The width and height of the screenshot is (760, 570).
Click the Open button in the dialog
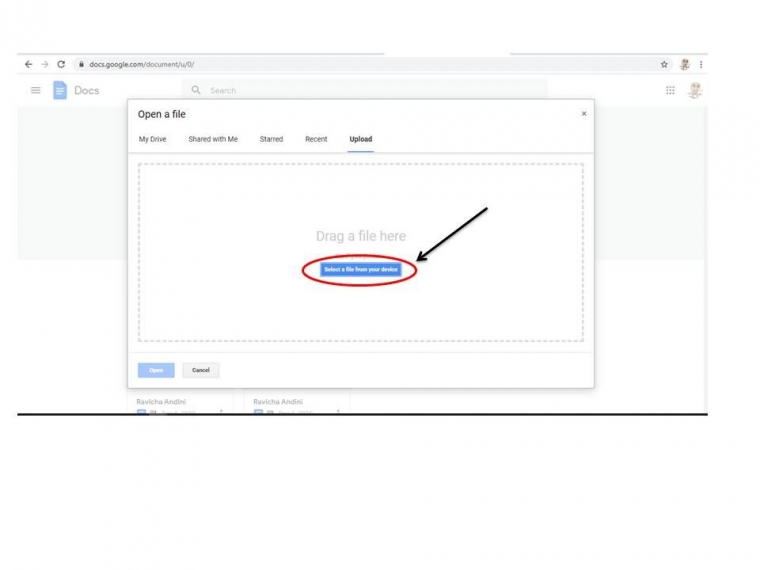pyautogui.click(x=156, y=370)
